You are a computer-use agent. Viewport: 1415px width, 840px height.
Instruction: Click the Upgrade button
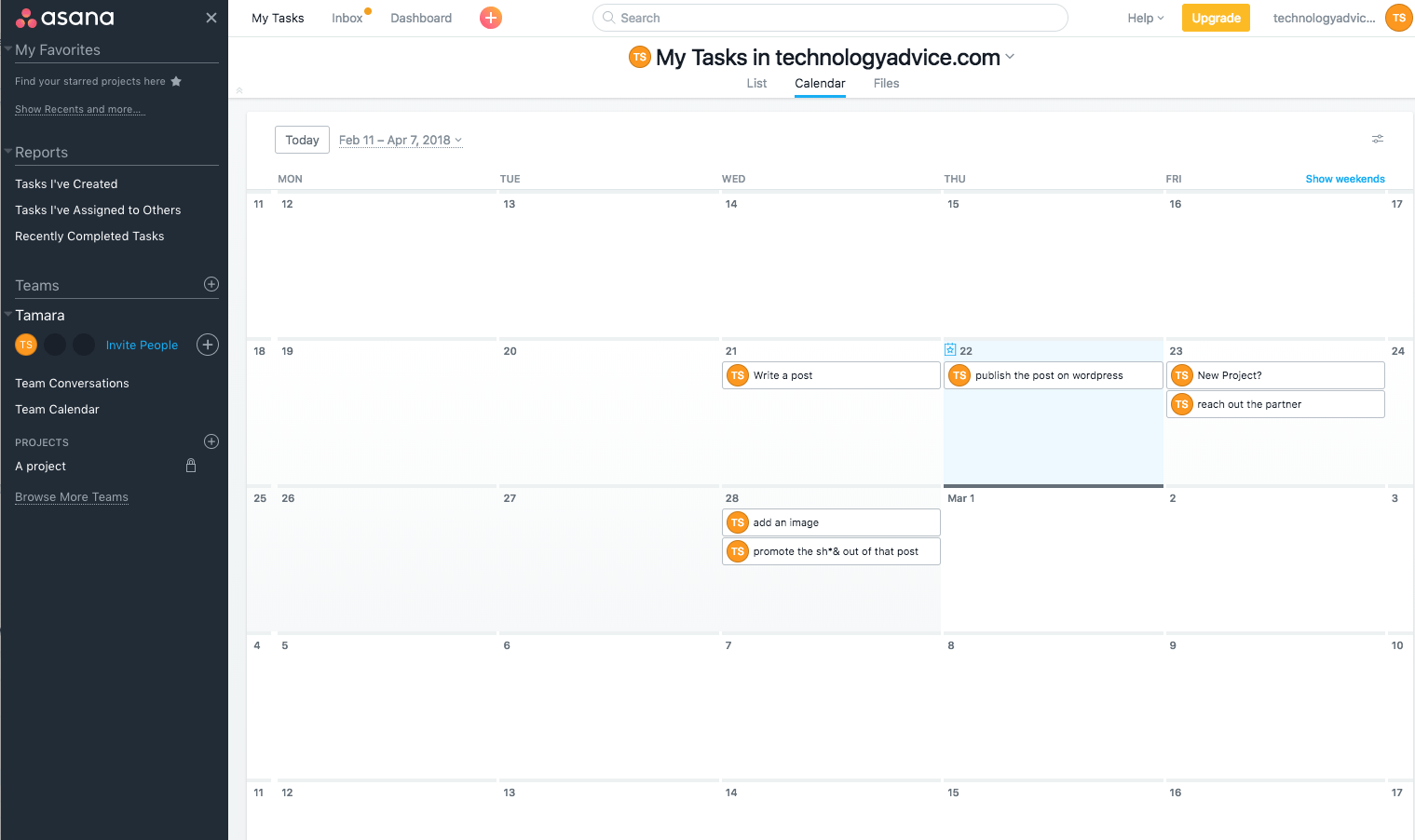(1216, 18)
